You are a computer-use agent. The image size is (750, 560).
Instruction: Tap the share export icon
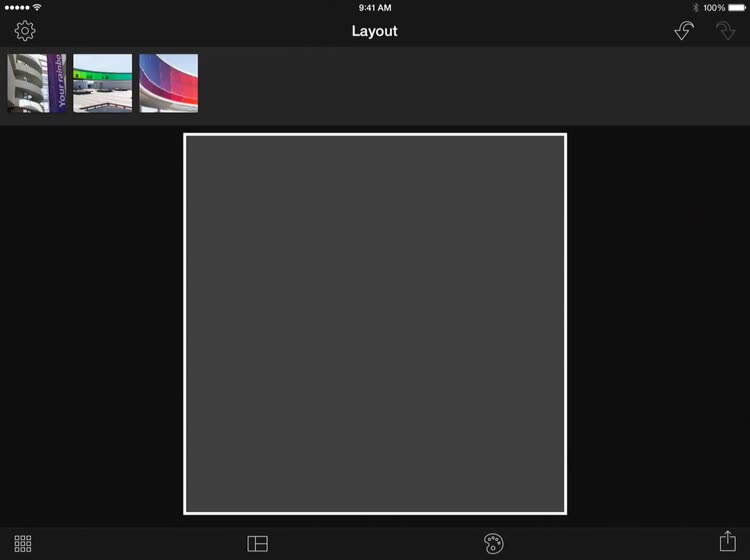728,541
